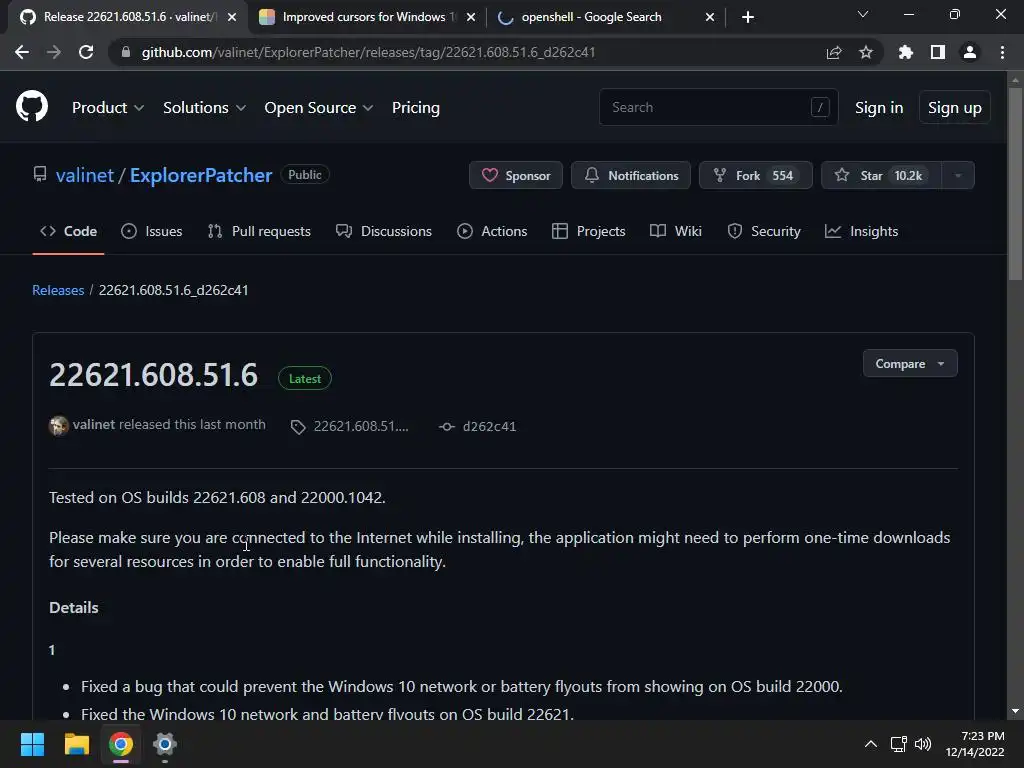Go back to previous page arrow

pyautogui.click(x=22, y=52)
